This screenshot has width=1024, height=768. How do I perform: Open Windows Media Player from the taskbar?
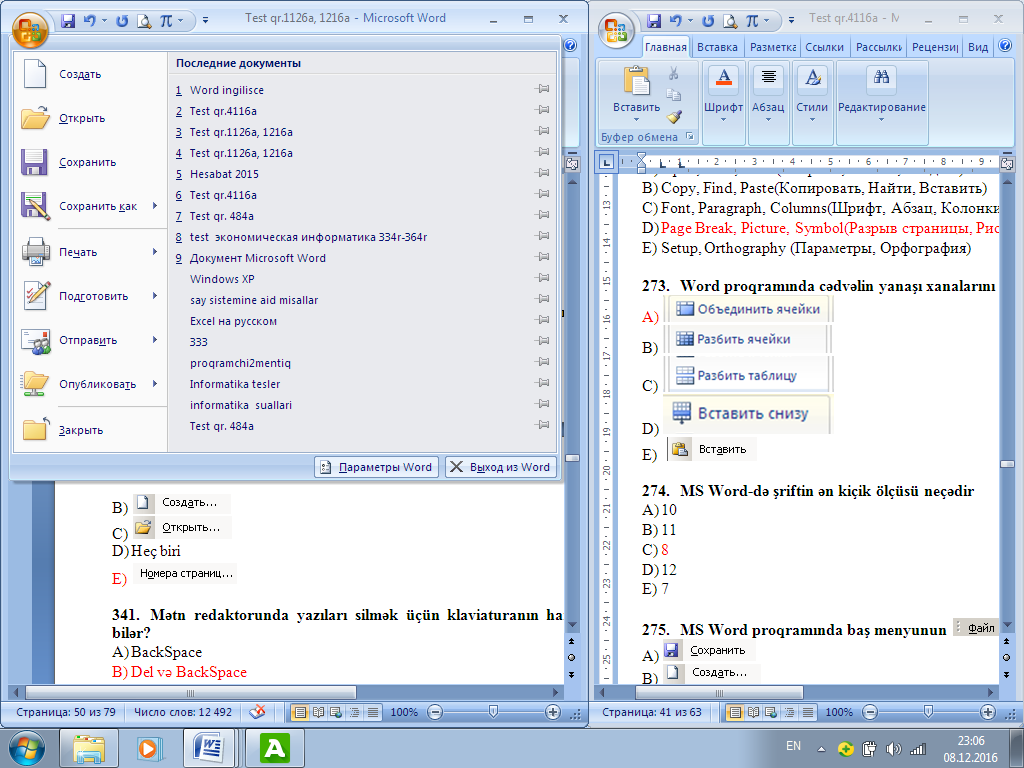(x=150, y=748)
